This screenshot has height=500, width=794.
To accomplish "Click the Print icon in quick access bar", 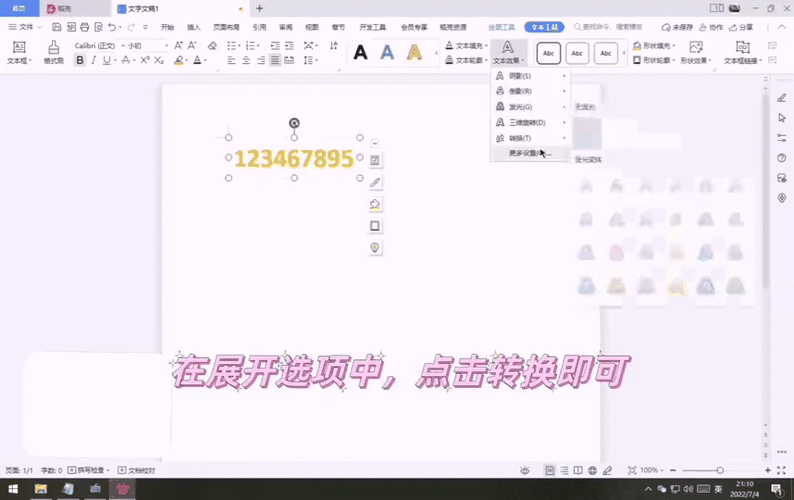I will pos(85,27).
